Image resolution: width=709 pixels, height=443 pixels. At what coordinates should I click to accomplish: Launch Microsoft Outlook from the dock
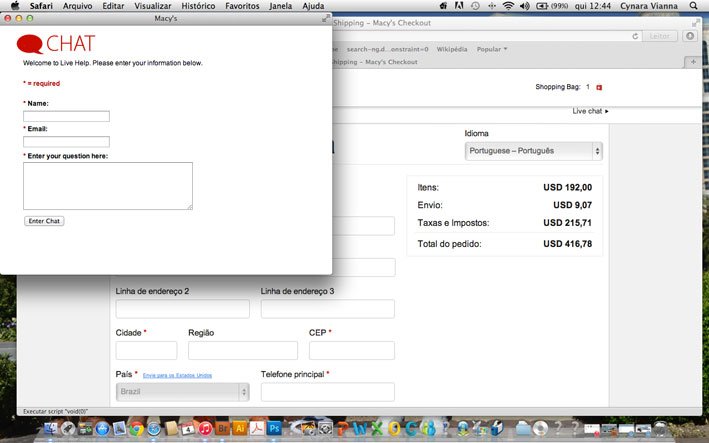tap(394, 428)
